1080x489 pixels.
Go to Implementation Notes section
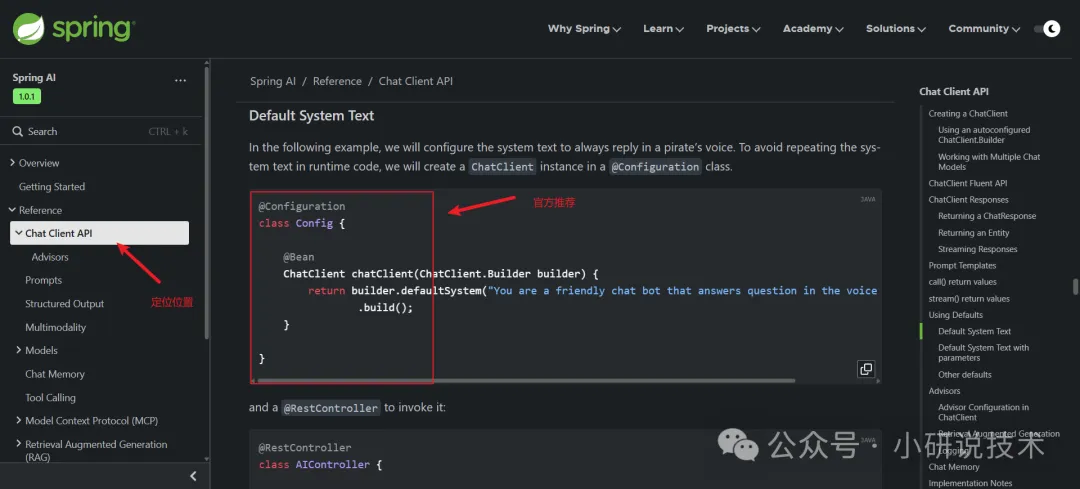point(970,483)
